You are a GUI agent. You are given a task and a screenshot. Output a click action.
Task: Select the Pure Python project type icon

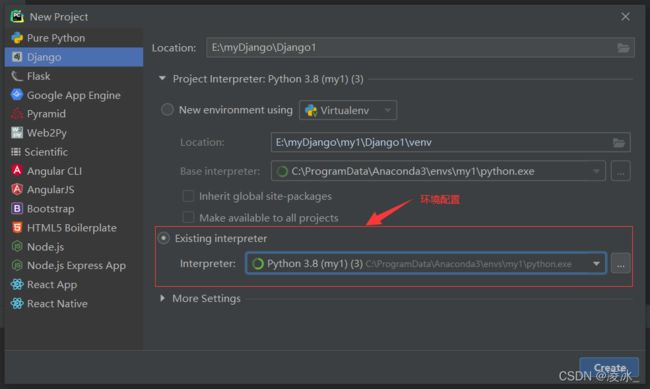pyautogui.click(x=17, y=38)
